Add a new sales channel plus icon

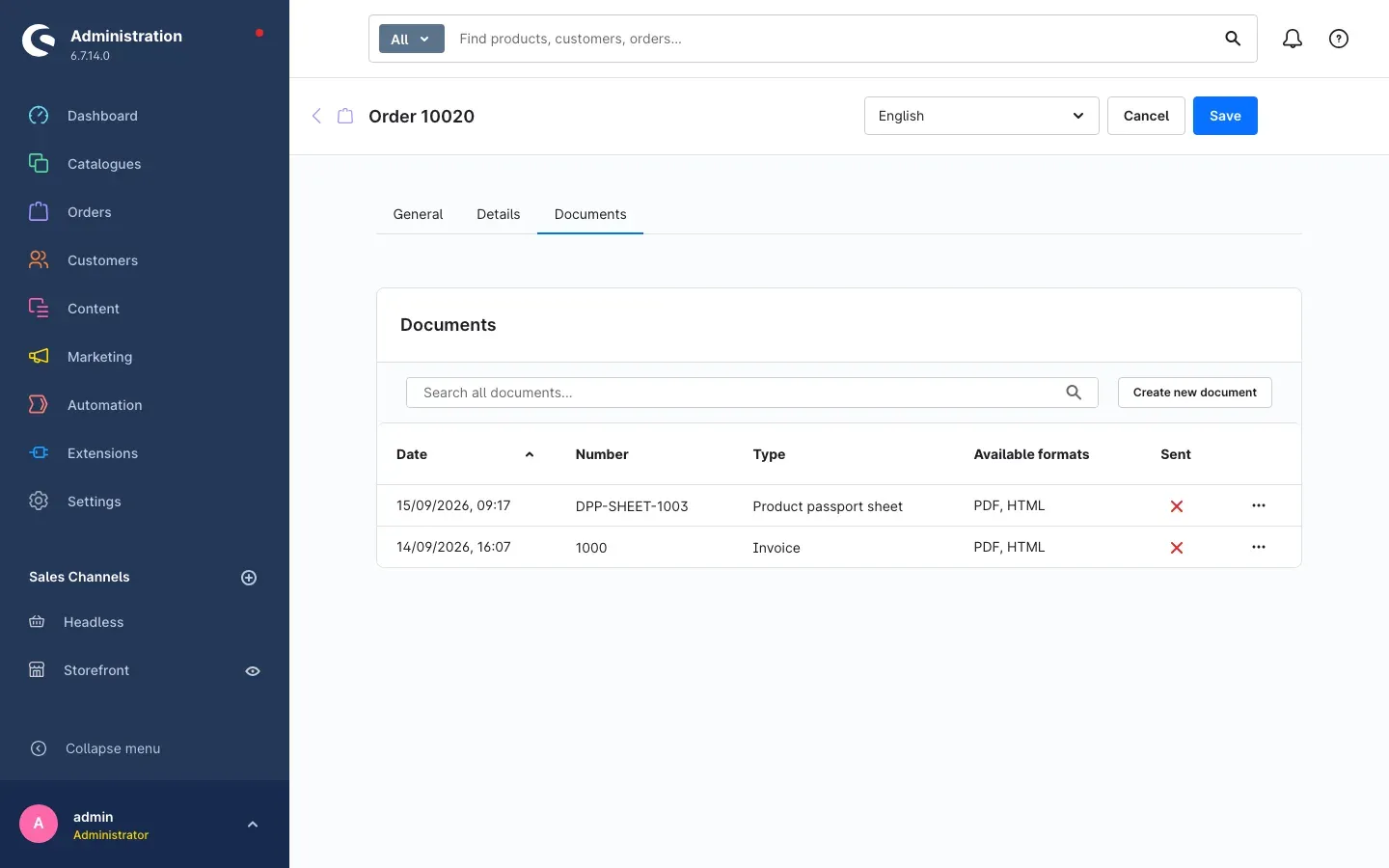point(249,578)
